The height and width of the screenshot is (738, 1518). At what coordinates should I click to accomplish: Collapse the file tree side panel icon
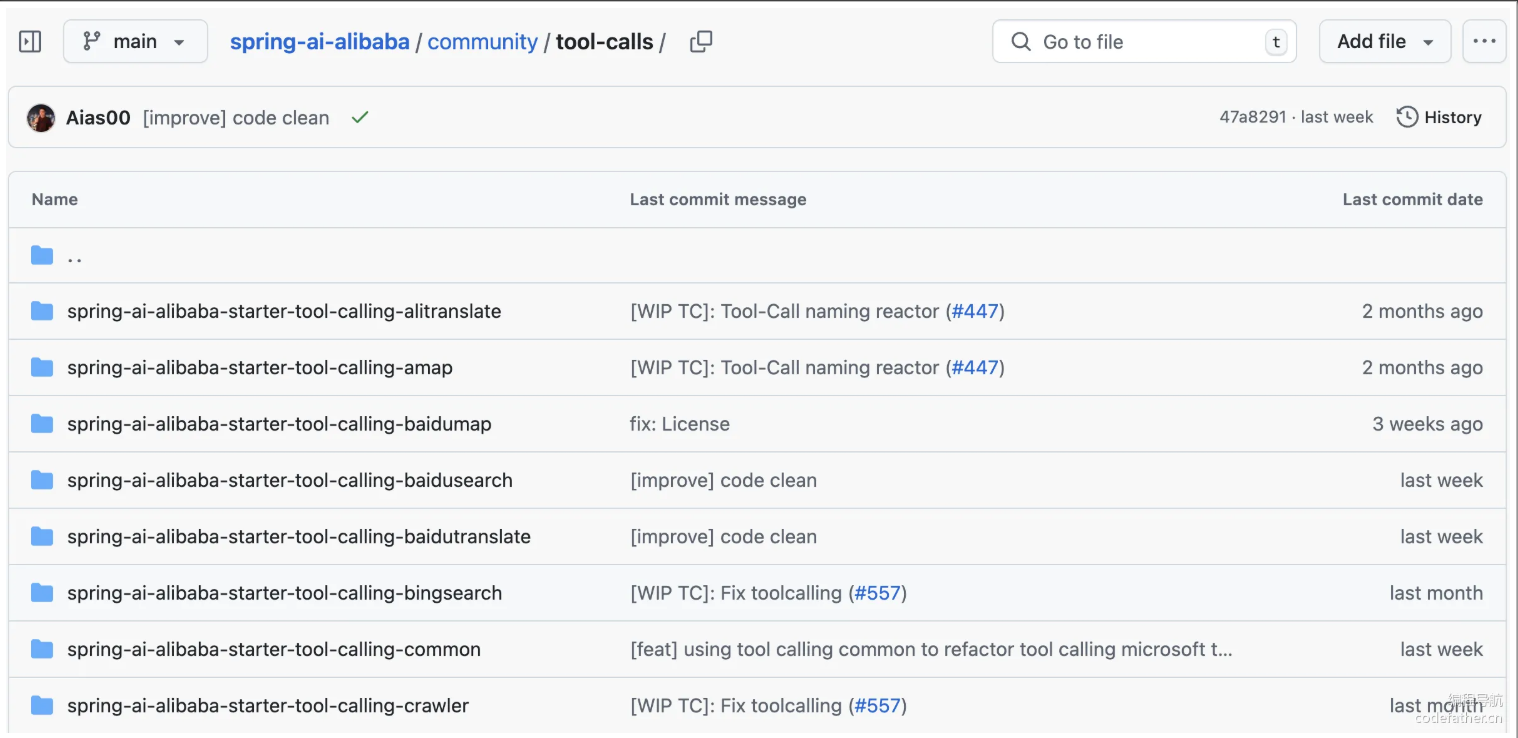(31, 42)
